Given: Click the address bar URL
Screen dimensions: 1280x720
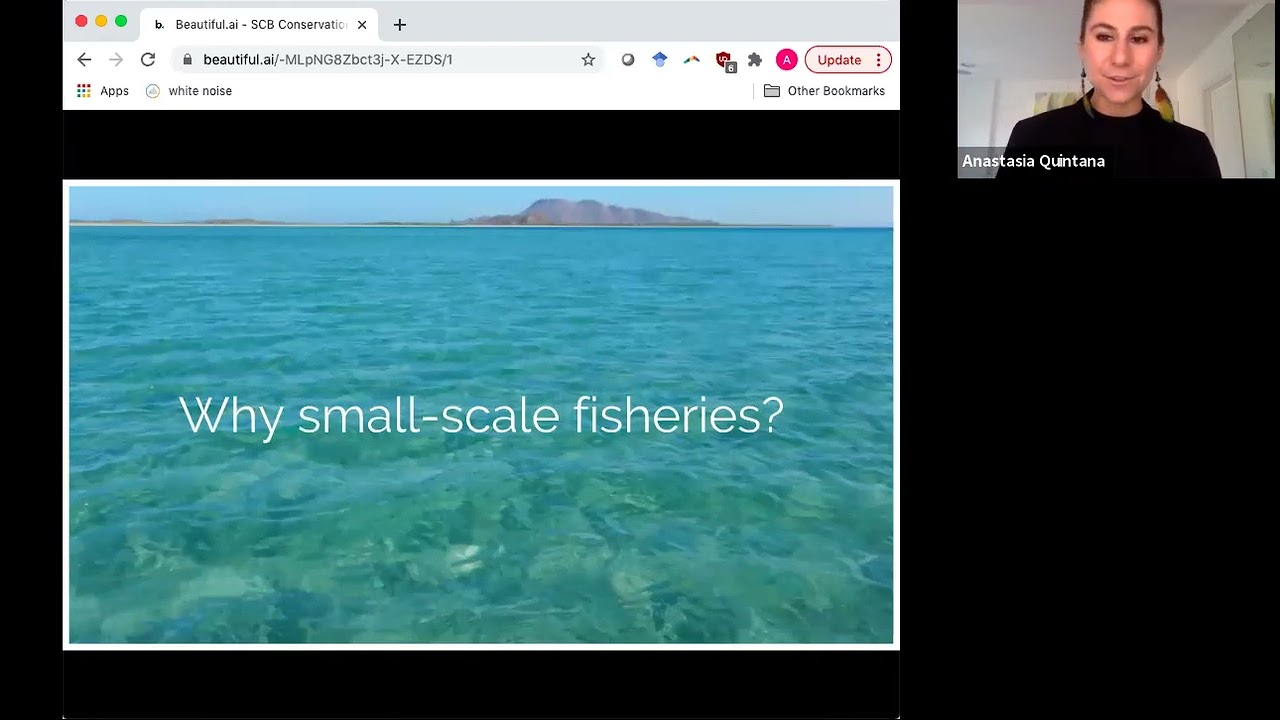Looking at the screenshot, I should (328, 60).
